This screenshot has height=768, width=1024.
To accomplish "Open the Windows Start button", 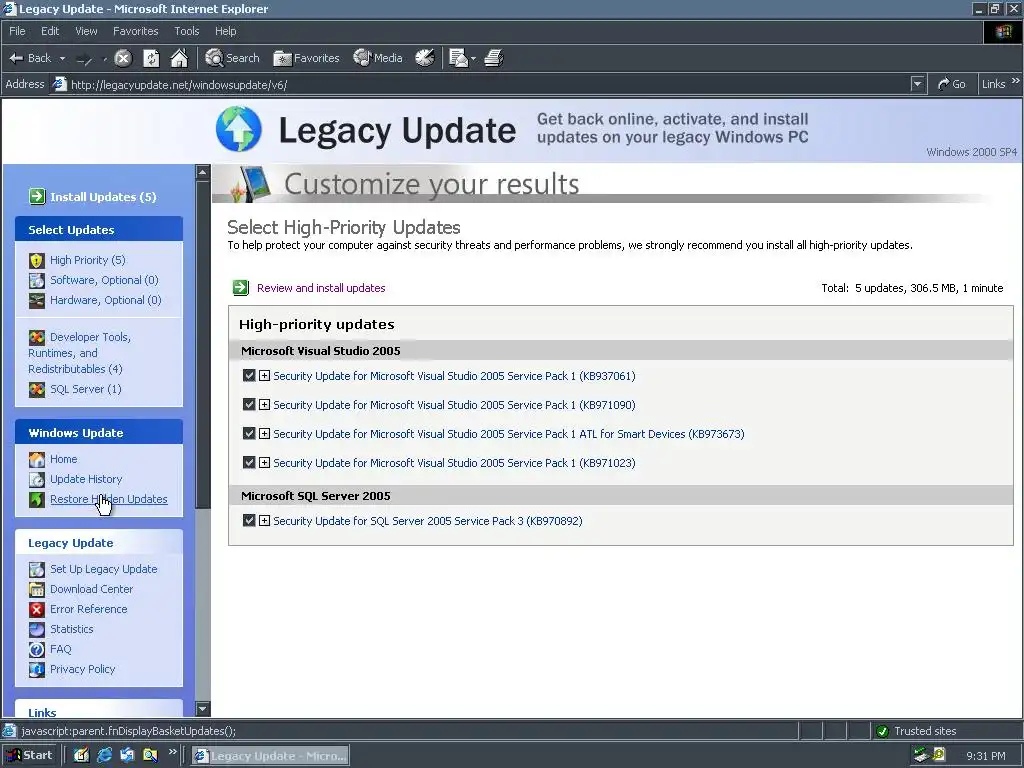I will click(x=30, y=755).
